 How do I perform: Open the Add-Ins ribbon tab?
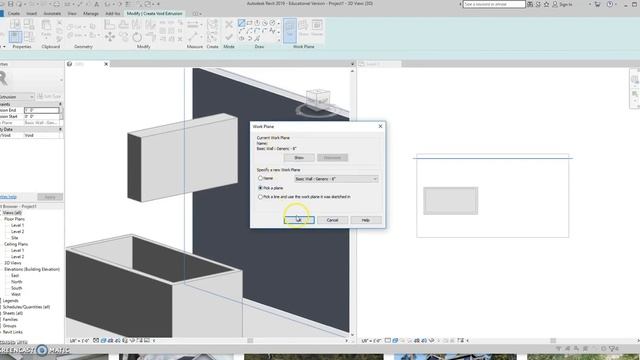coord(113,13)
